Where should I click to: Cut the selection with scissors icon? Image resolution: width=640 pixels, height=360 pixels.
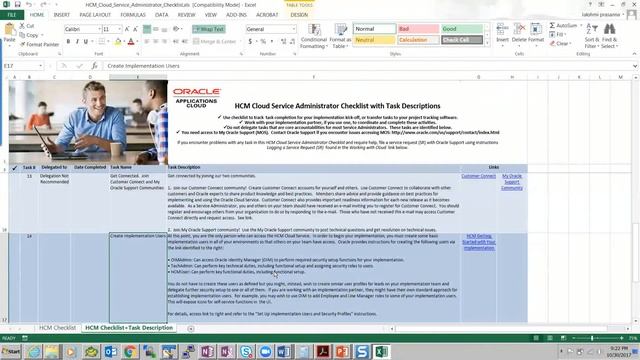click(22, 26)
